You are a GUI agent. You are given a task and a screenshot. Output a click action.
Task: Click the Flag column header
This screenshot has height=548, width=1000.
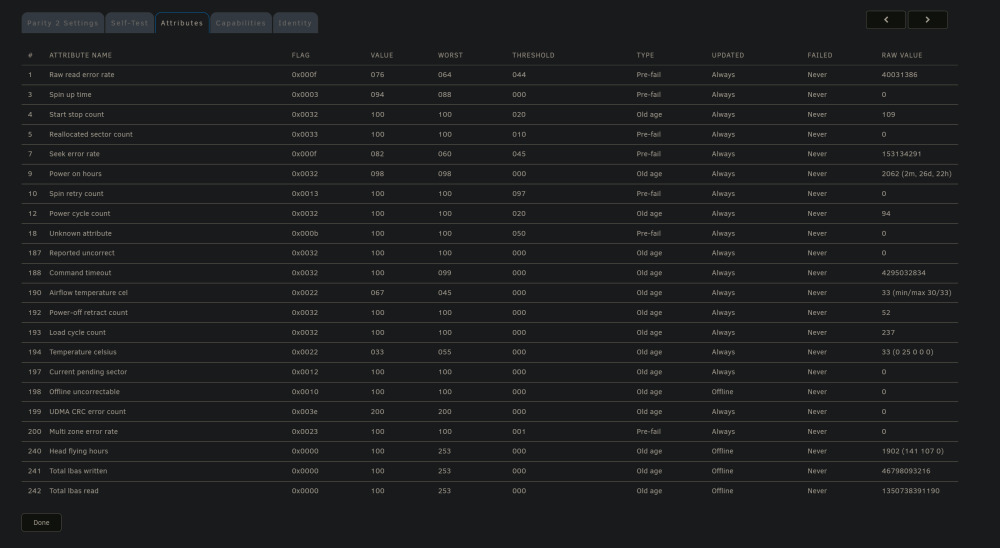300,56
